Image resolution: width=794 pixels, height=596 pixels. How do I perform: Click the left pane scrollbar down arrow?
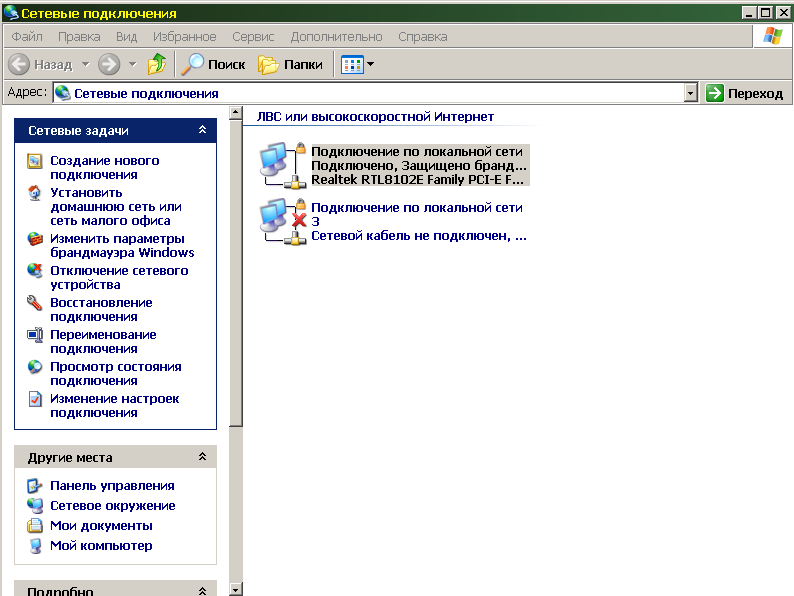pos(236,589)
